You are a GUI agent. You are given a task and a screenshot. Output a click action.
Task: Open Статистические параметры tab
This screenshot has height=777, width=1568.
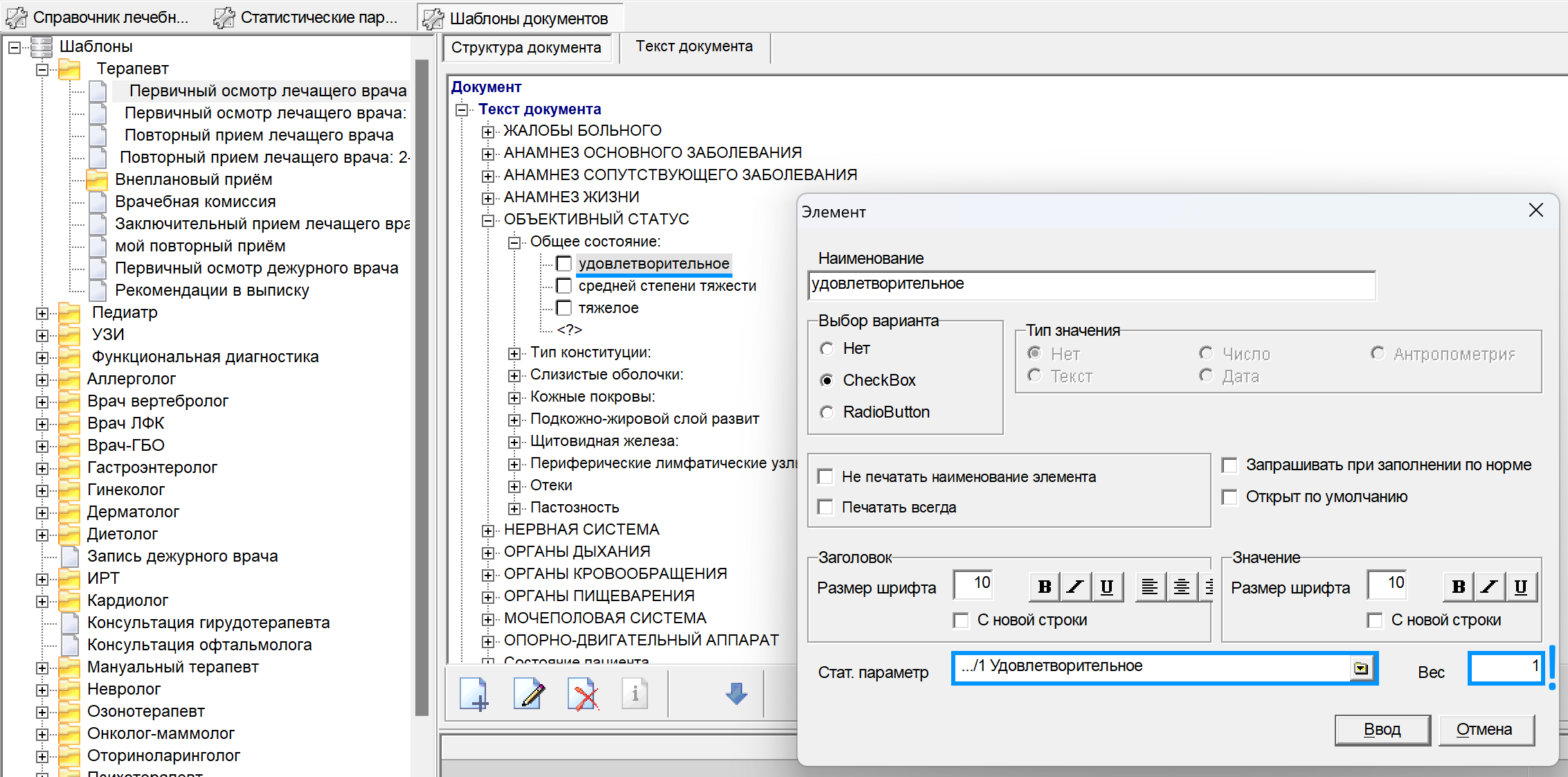pos(308,18)
